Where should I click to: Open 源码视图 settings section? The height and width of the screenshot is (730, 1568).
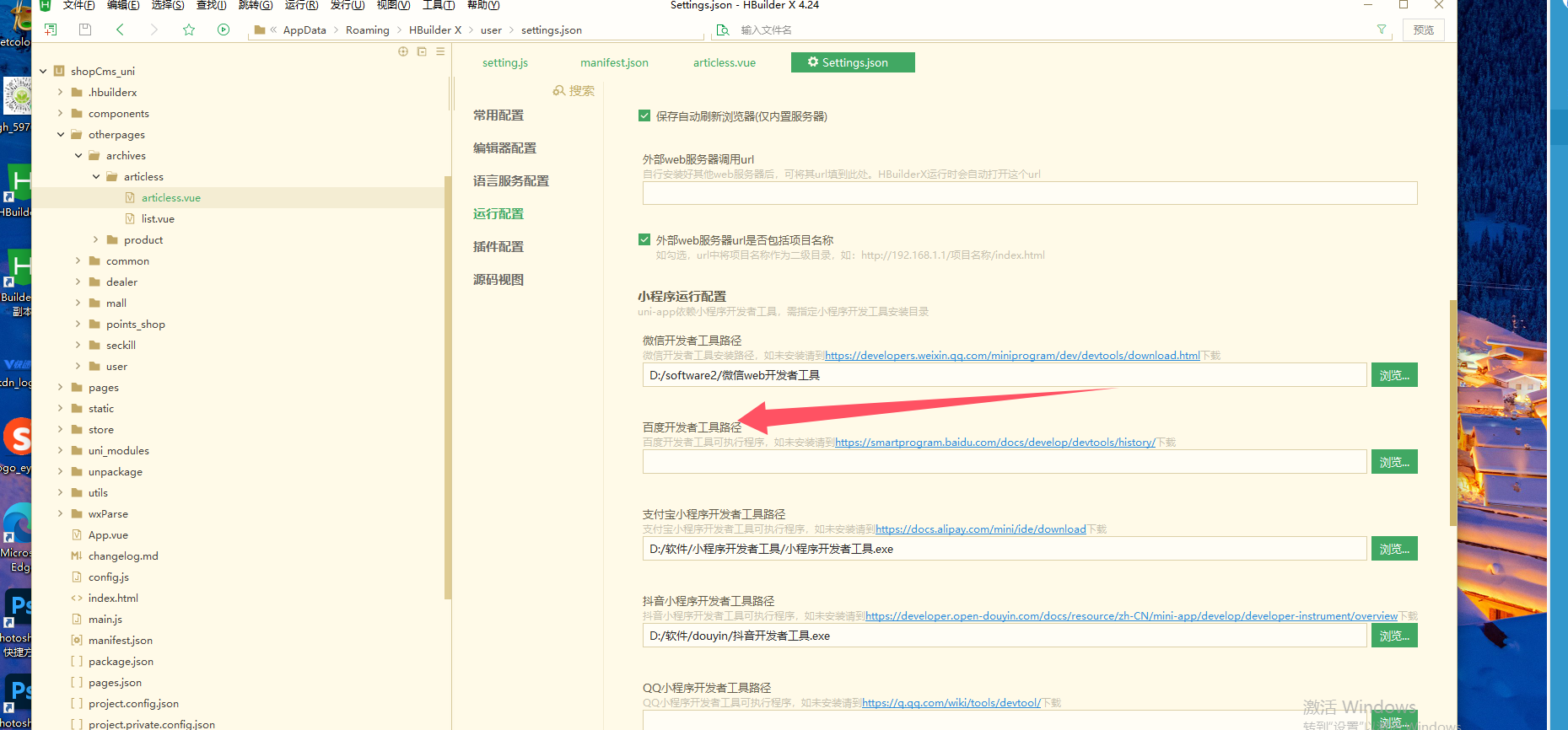click(498, 279)
